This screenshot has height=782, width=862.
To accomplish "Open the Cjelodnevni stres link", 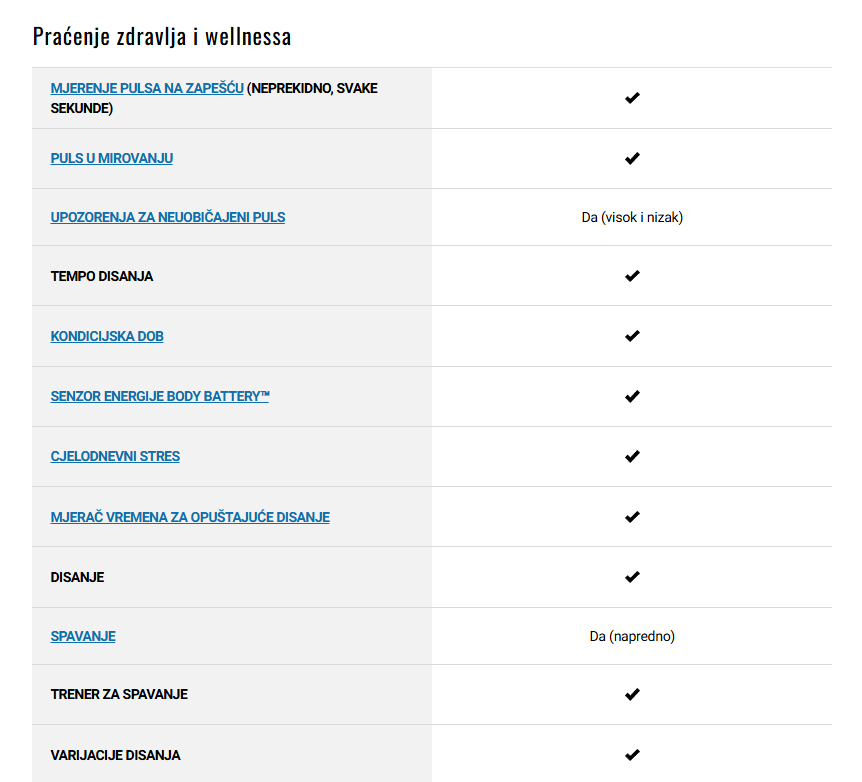I will tap(115, 456).
